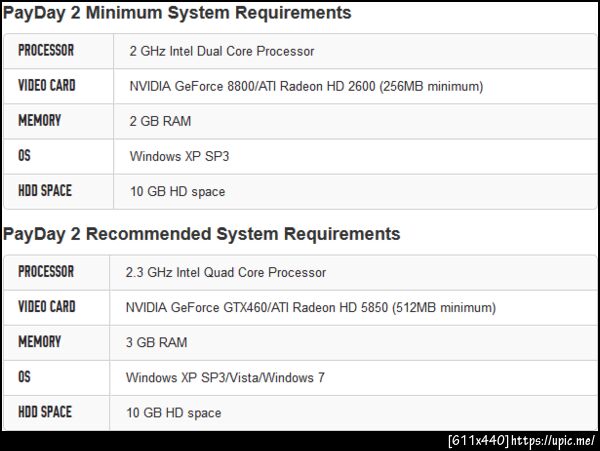The height and width of the screenshot is (451, 600).
Task: Click the PayDay 2 Minimum System Requirements heading
Action: 177,13
